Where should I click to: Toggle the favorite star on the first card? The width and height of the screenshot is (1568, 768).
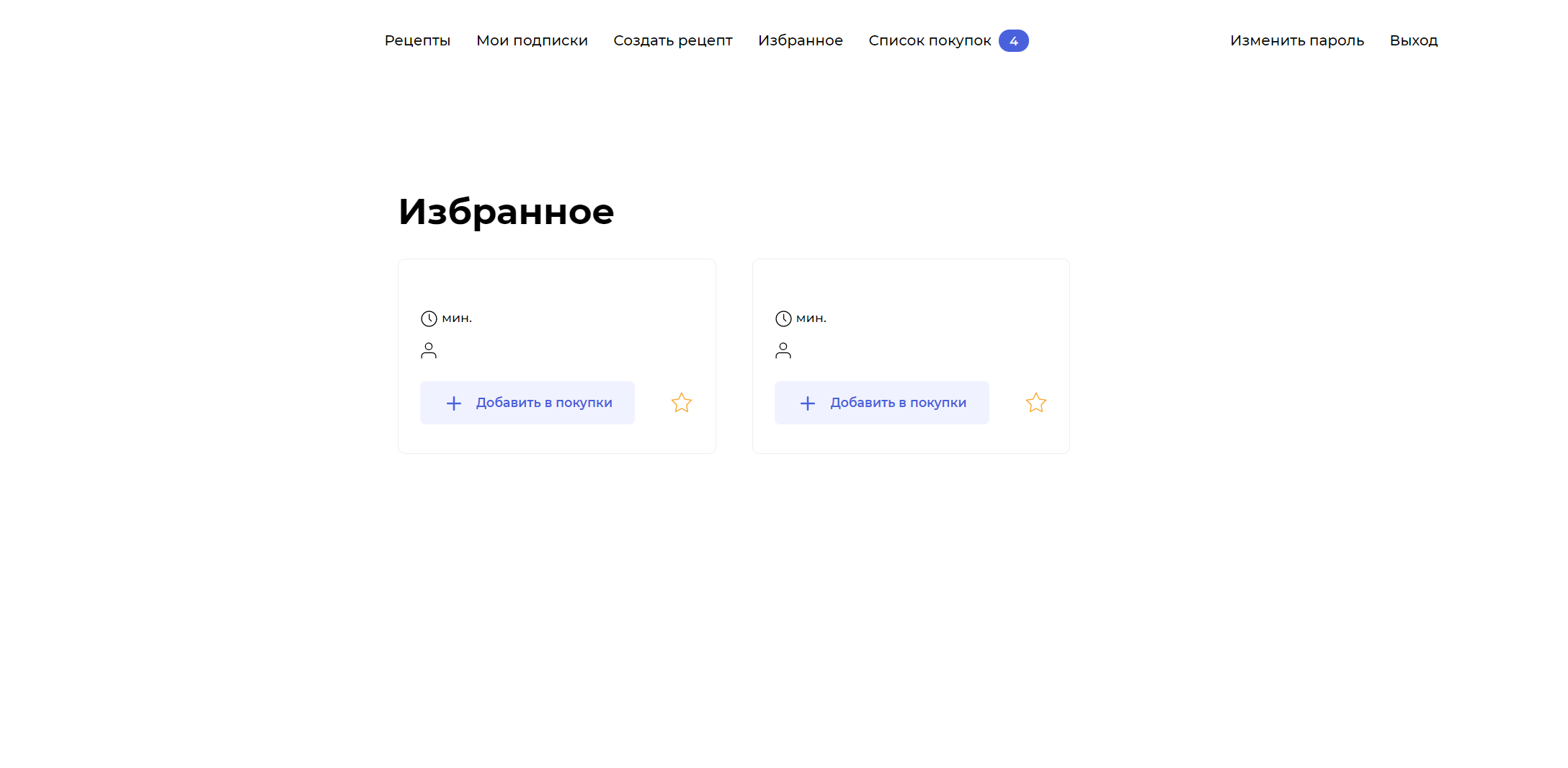[681, 403]
